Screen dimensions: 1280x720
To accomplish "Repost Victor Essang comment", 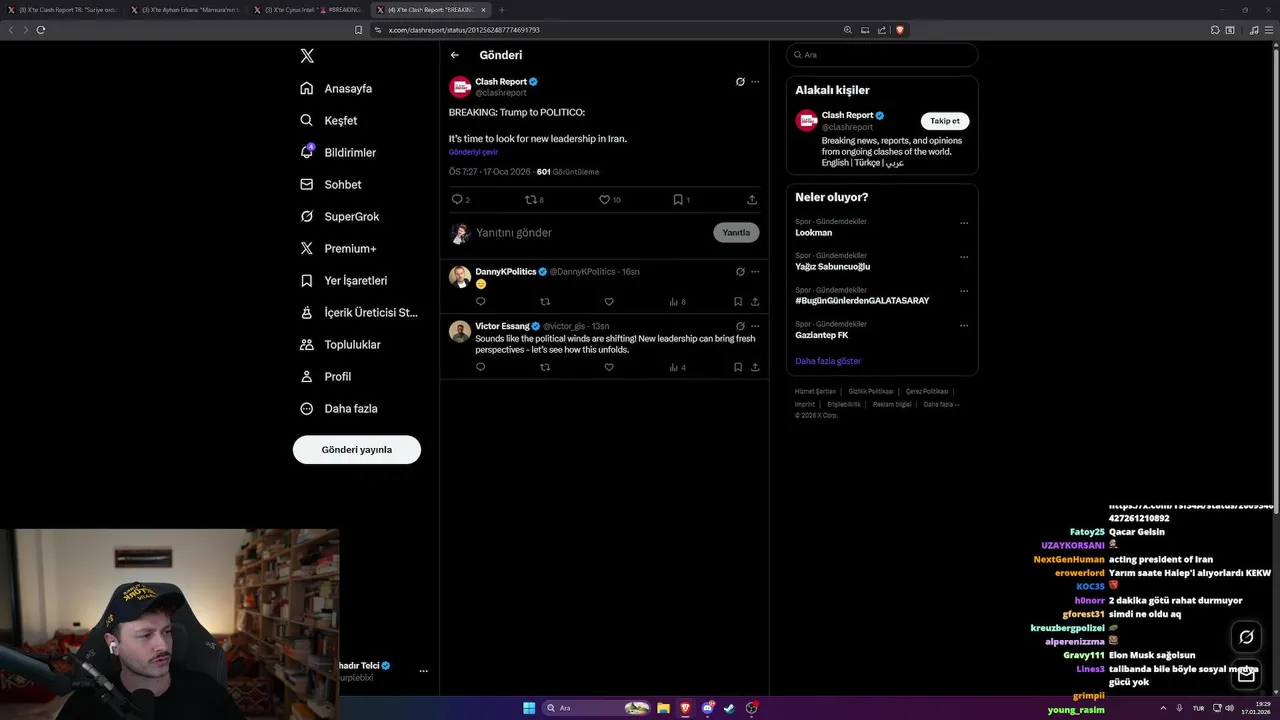I will click(545, 367).
